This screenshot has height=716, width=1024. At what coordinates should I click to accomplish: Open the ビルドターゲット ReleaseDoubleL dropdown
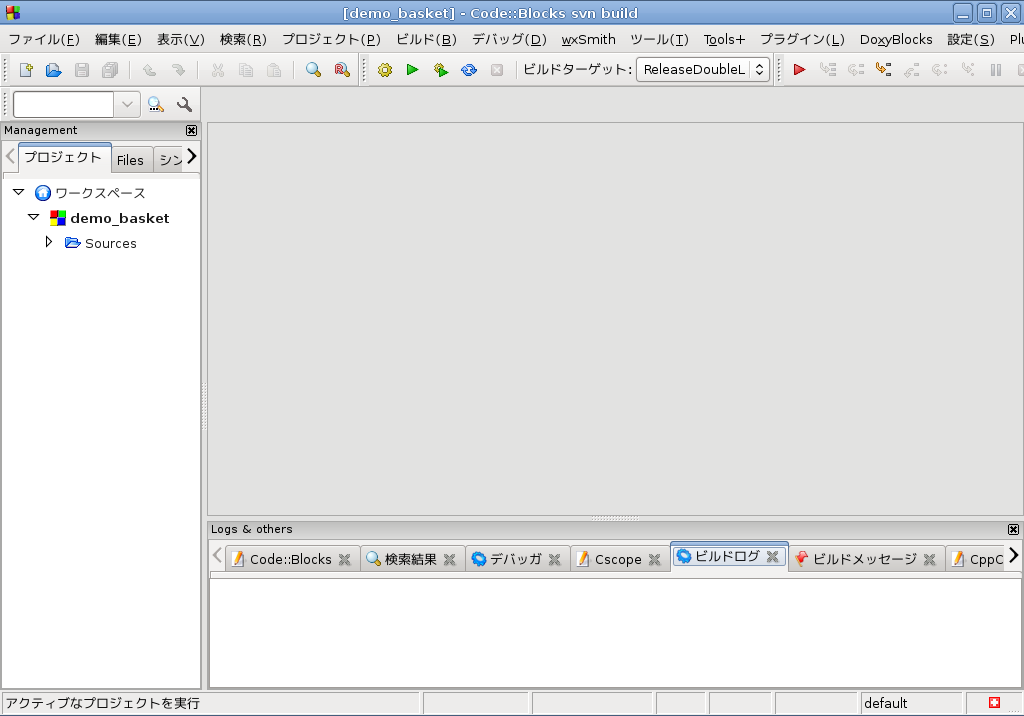(703, 69)
